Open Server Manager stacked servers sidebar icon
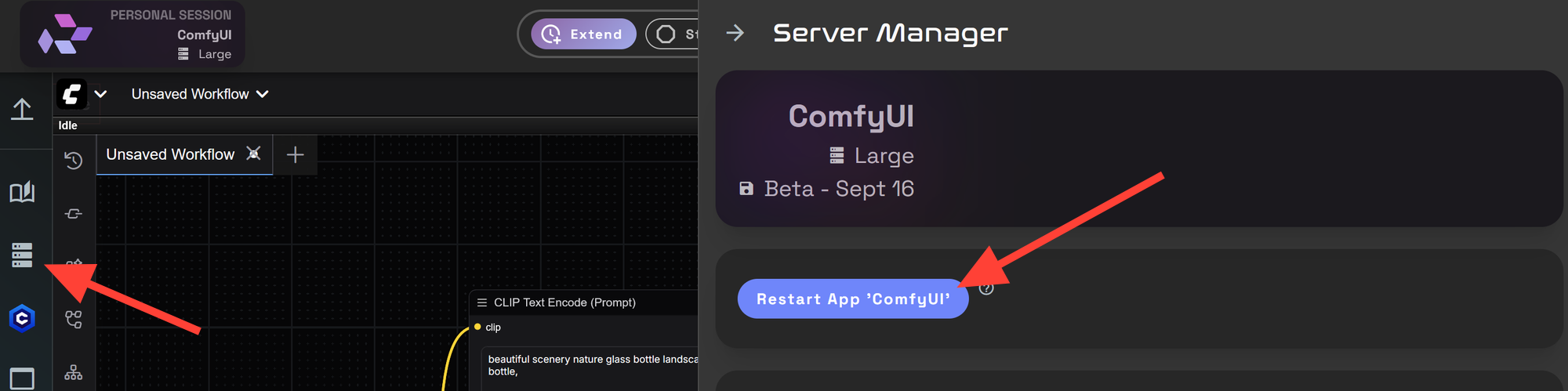1568x391 pixels. [22, 255]
